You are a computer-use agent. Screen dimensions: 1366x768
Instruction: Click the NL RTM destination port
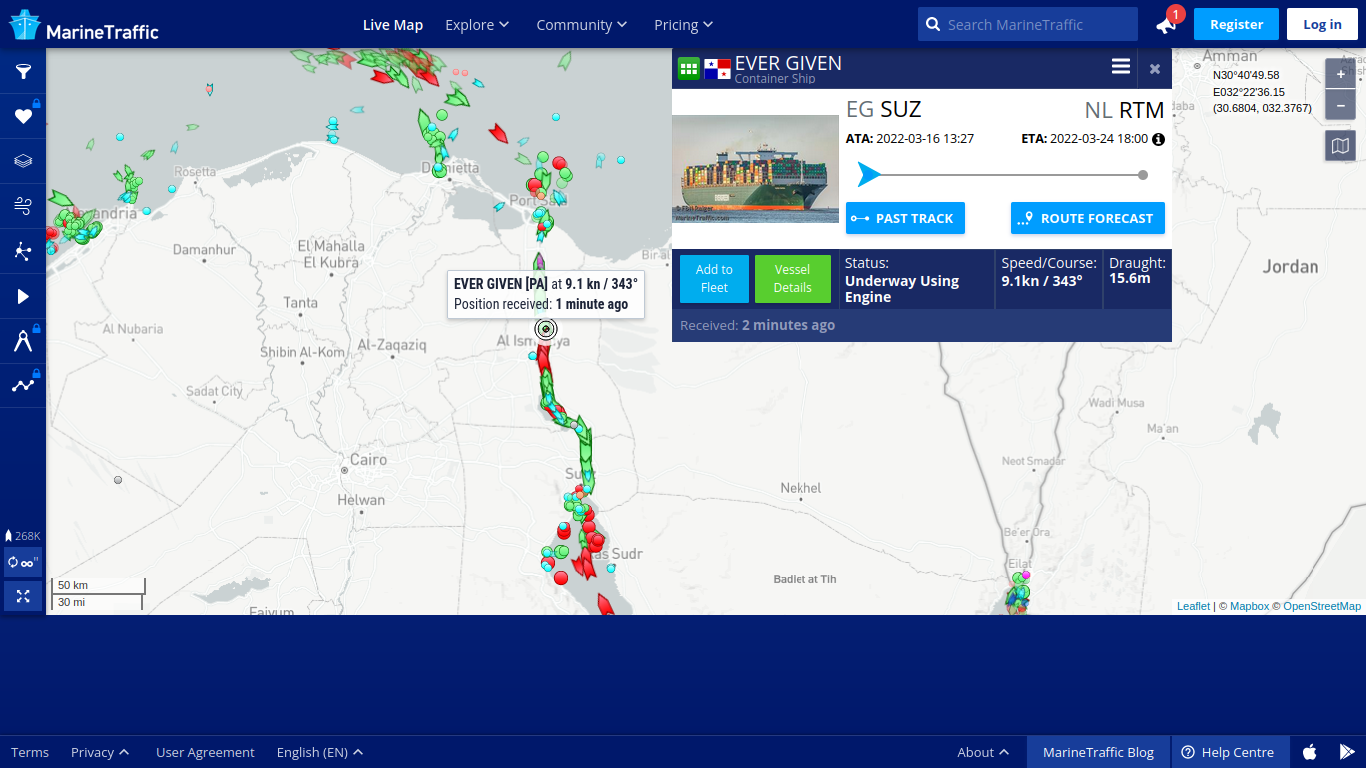pos(1124,110)
